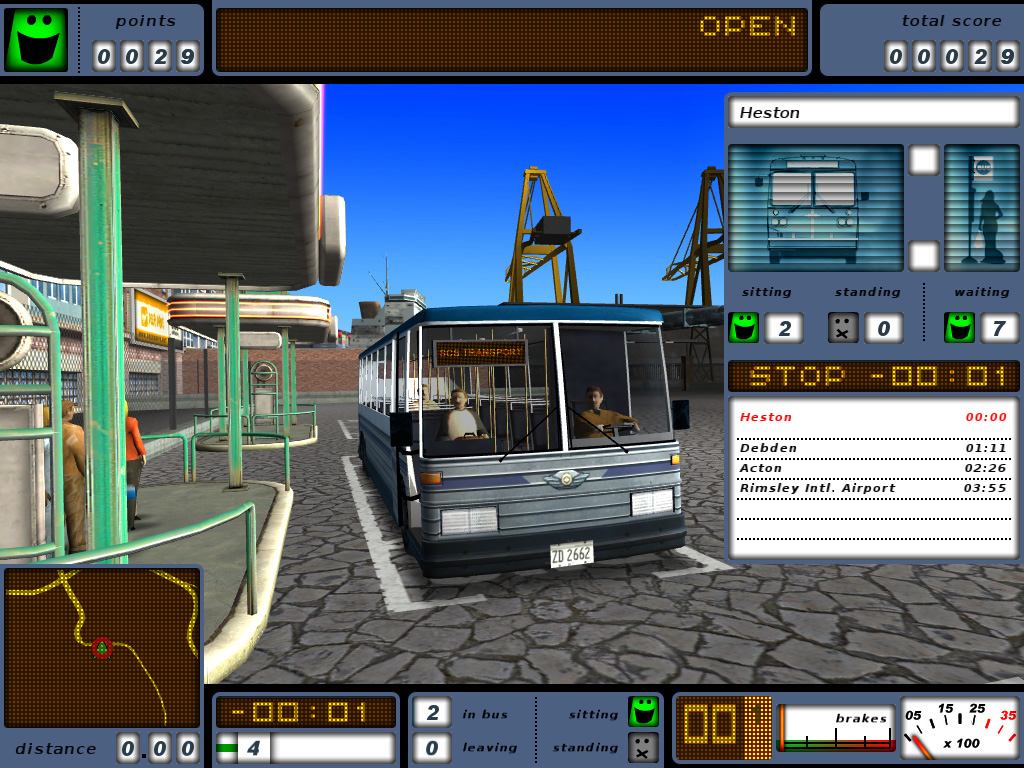
Task: Click the waiting passenger bus stop image
Action: 982,208
